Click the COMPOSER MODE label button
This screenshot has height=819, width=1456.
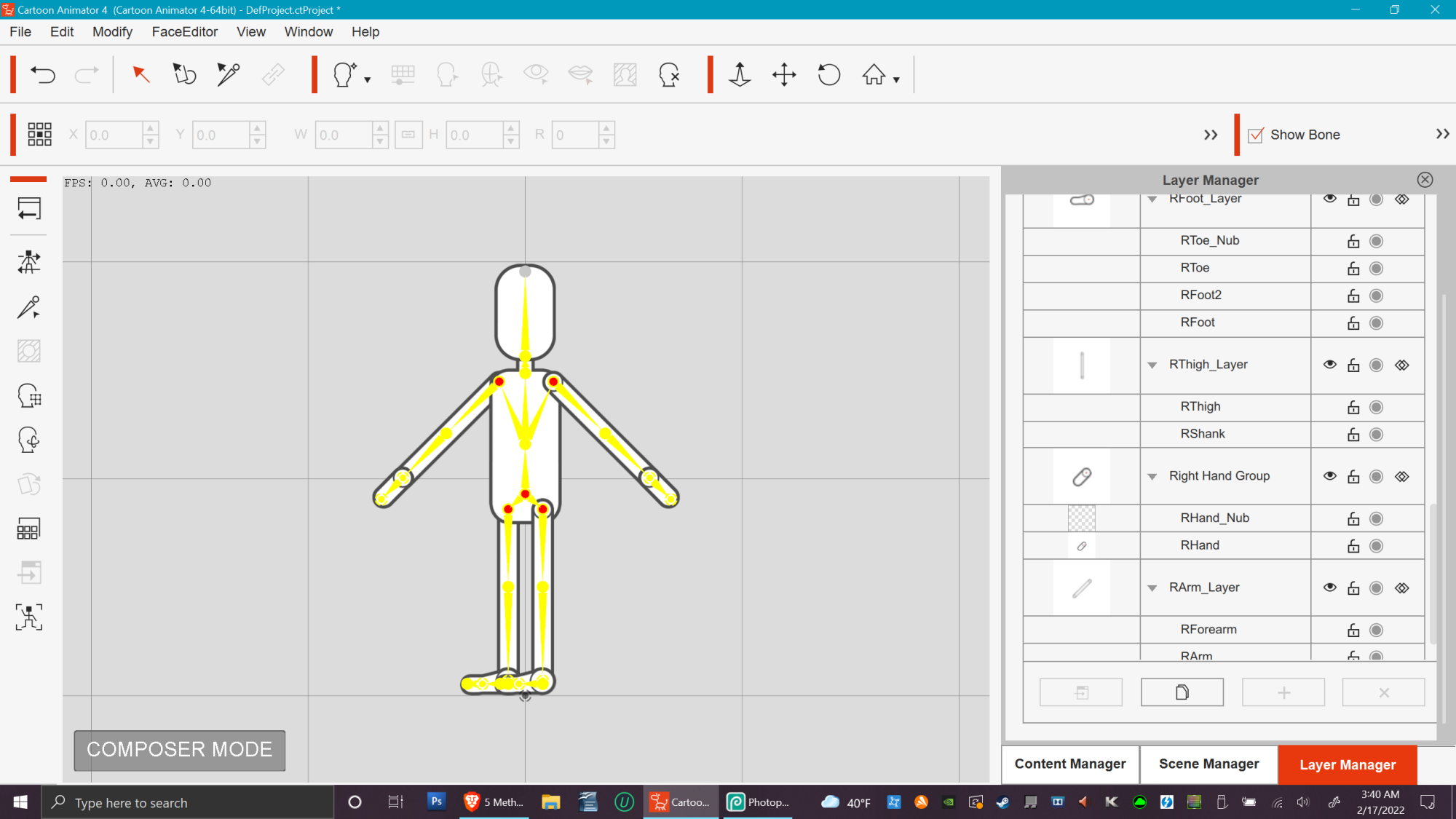click(x=179, y=750)
